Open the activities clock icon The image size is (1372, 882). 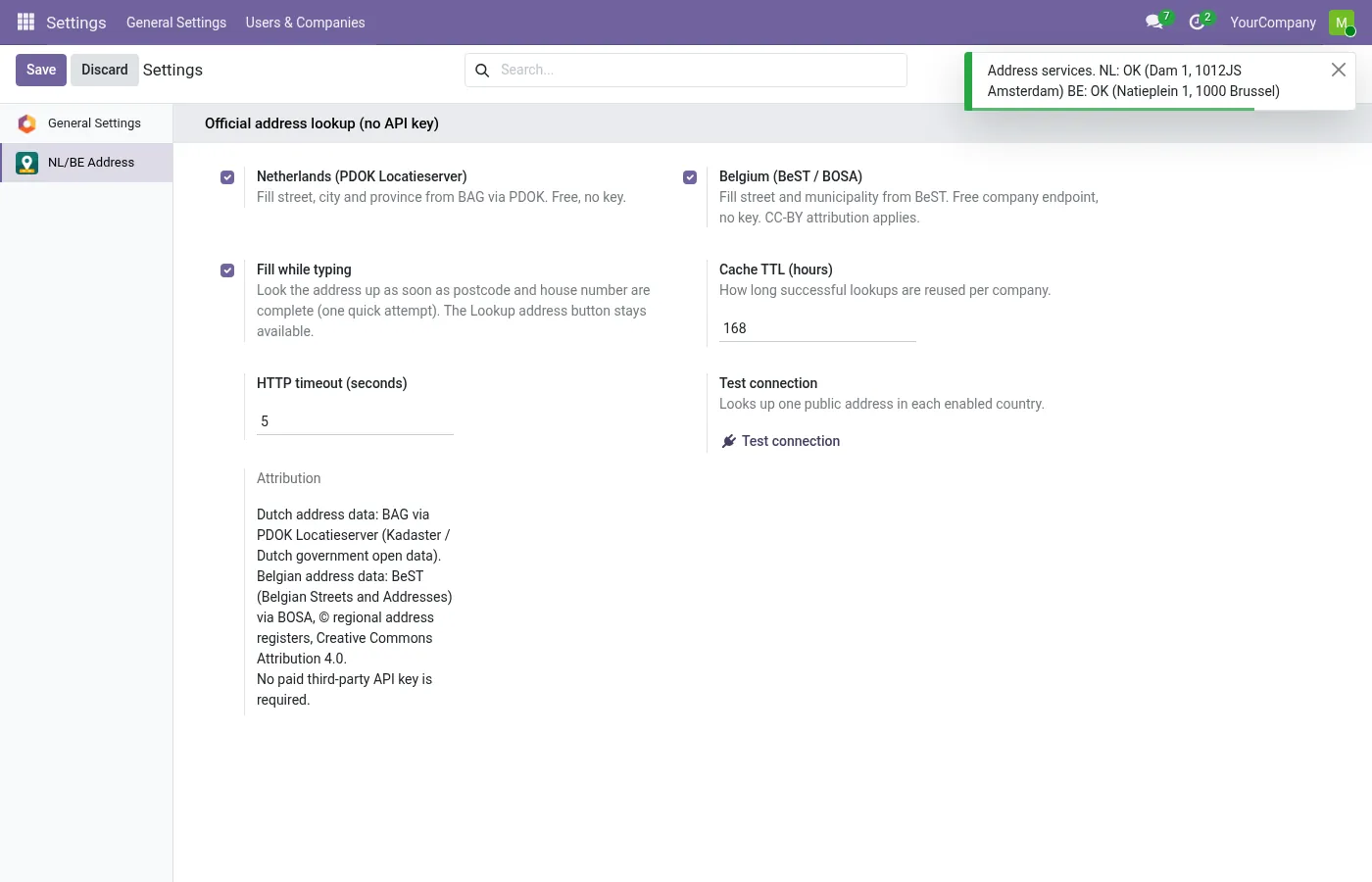point(1197,22)
